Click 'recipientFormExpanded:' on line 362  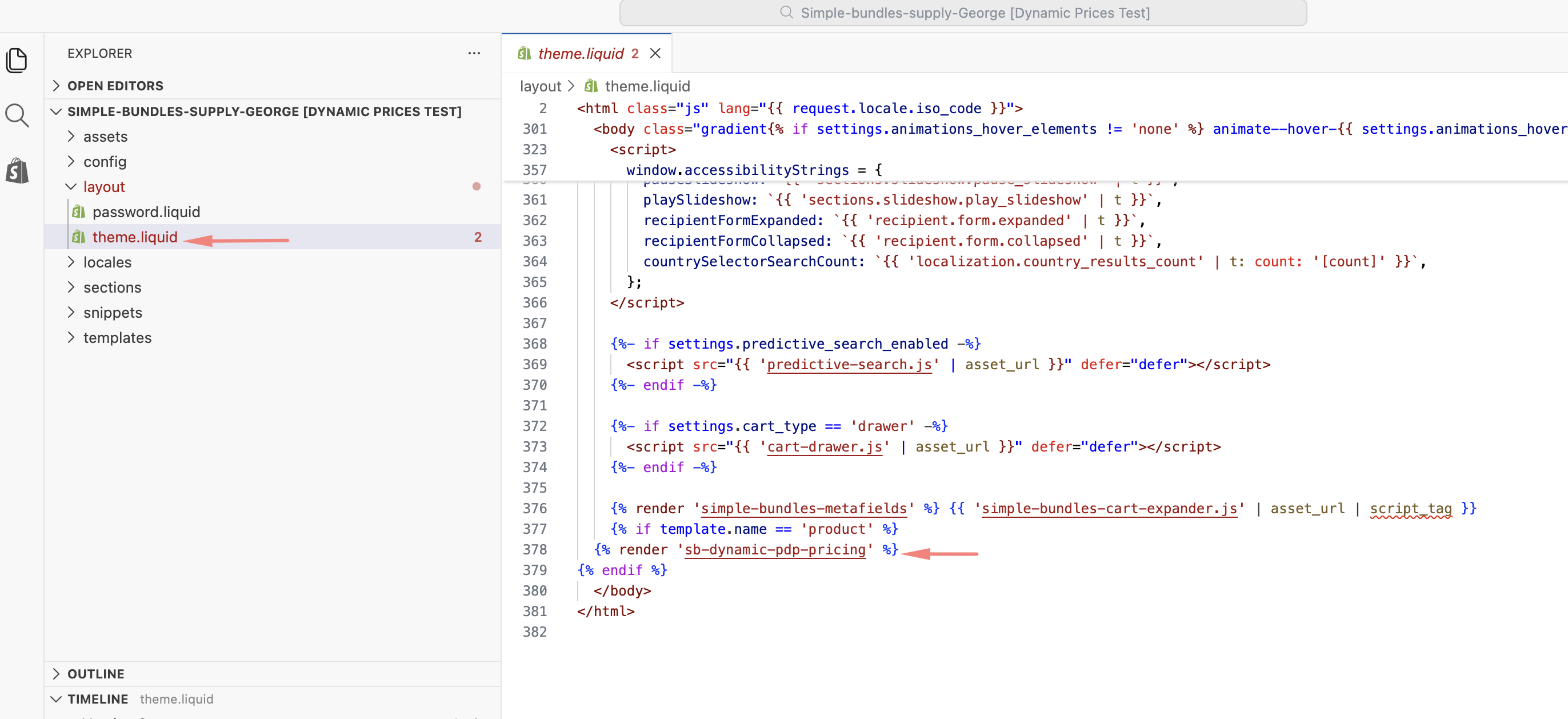coord(734,221)
